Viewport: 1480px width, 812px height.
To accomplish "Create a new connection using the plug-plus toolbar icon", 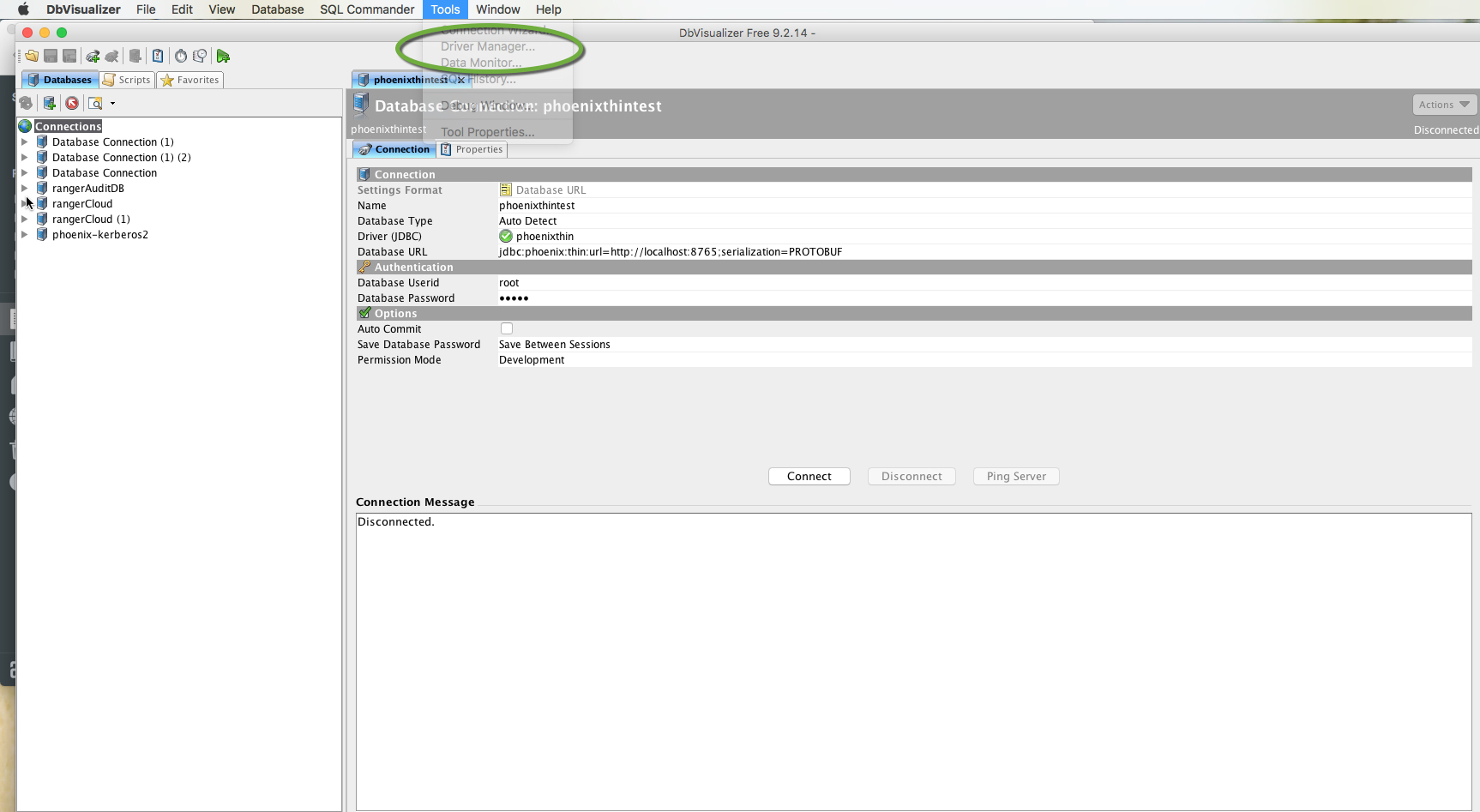I will (93, 56).
